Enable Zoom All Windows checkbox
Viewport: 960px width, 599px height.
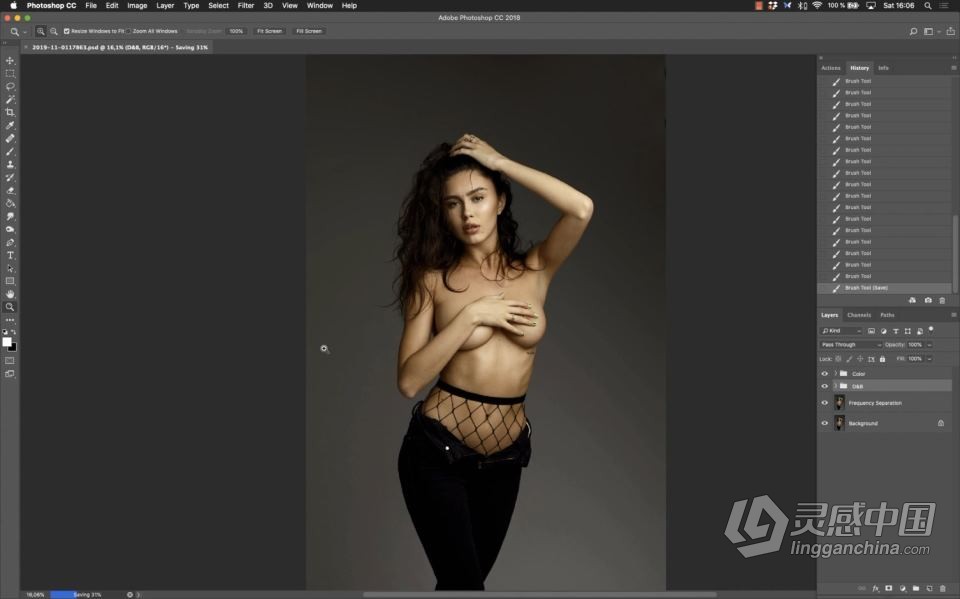[x=129, y=31]
